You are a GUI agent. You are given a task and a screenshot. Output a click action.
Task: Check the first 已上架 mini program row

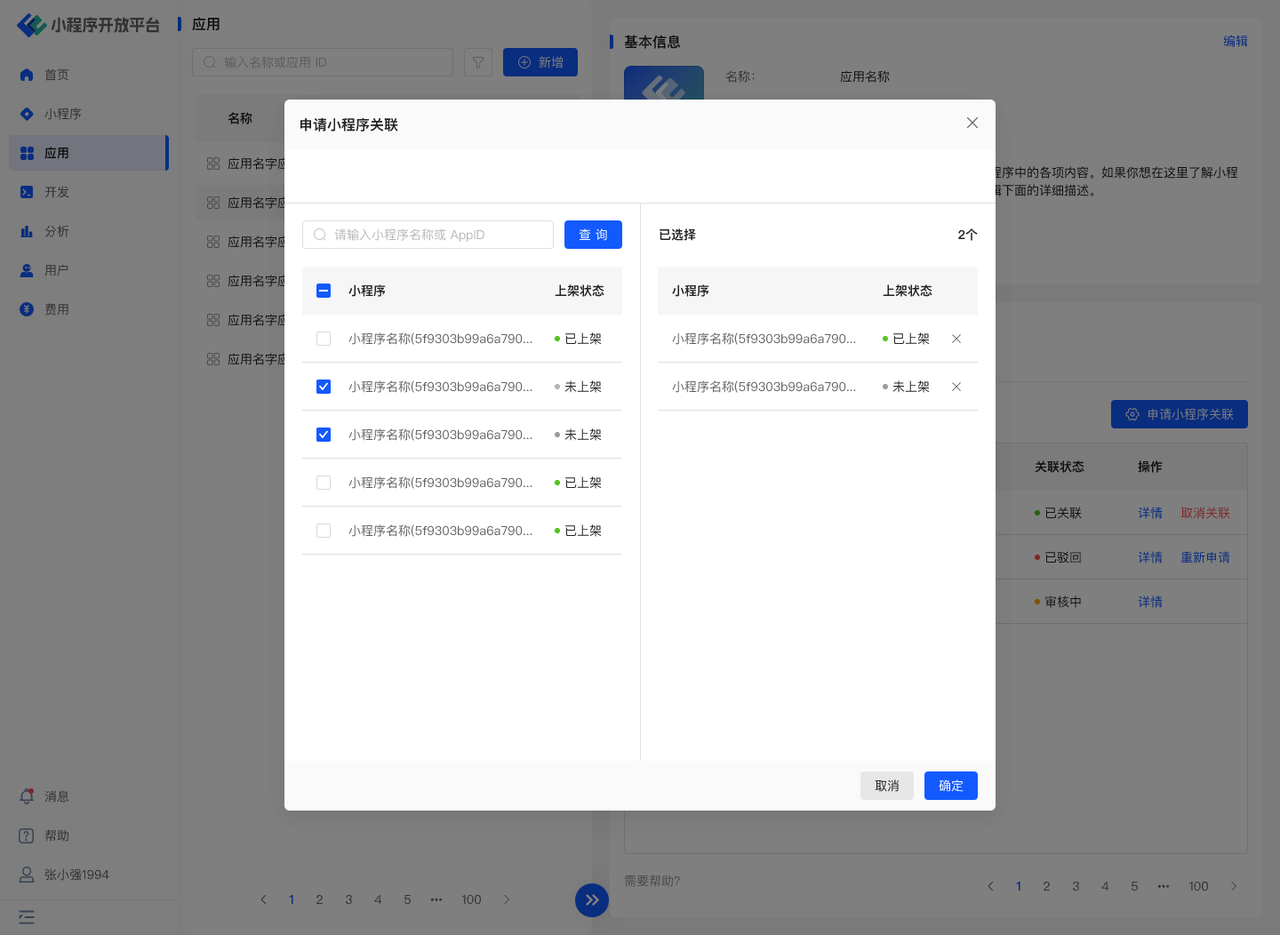click(x=323, y=339)
